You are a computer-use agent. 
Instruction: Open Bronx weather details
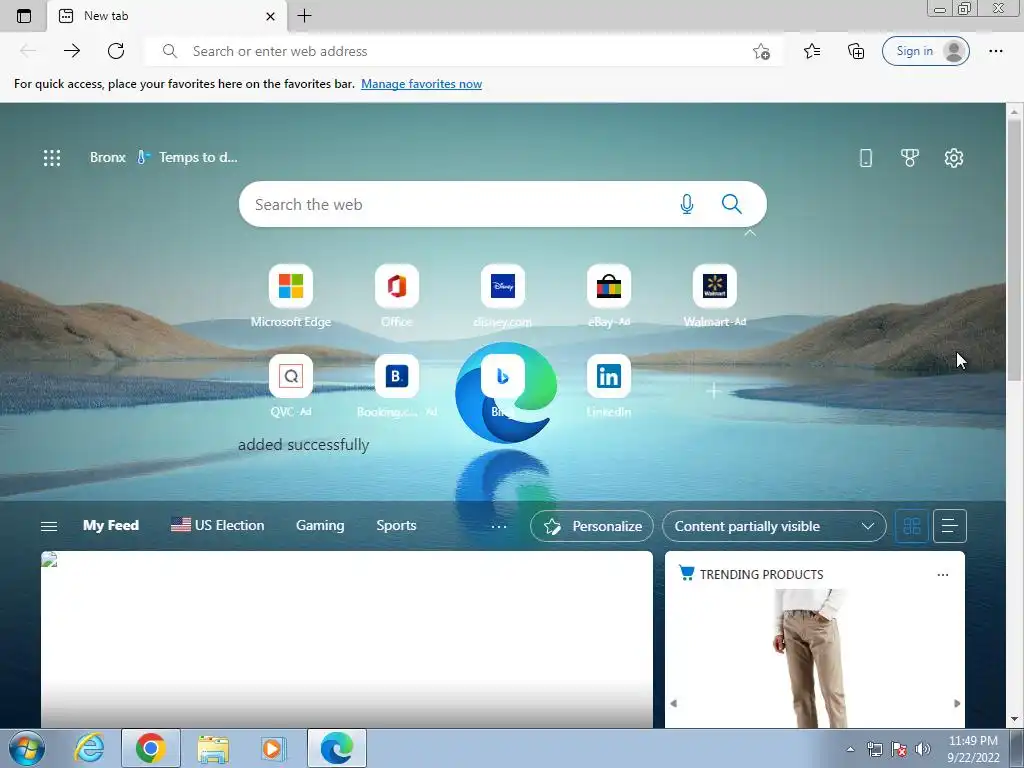163,157
